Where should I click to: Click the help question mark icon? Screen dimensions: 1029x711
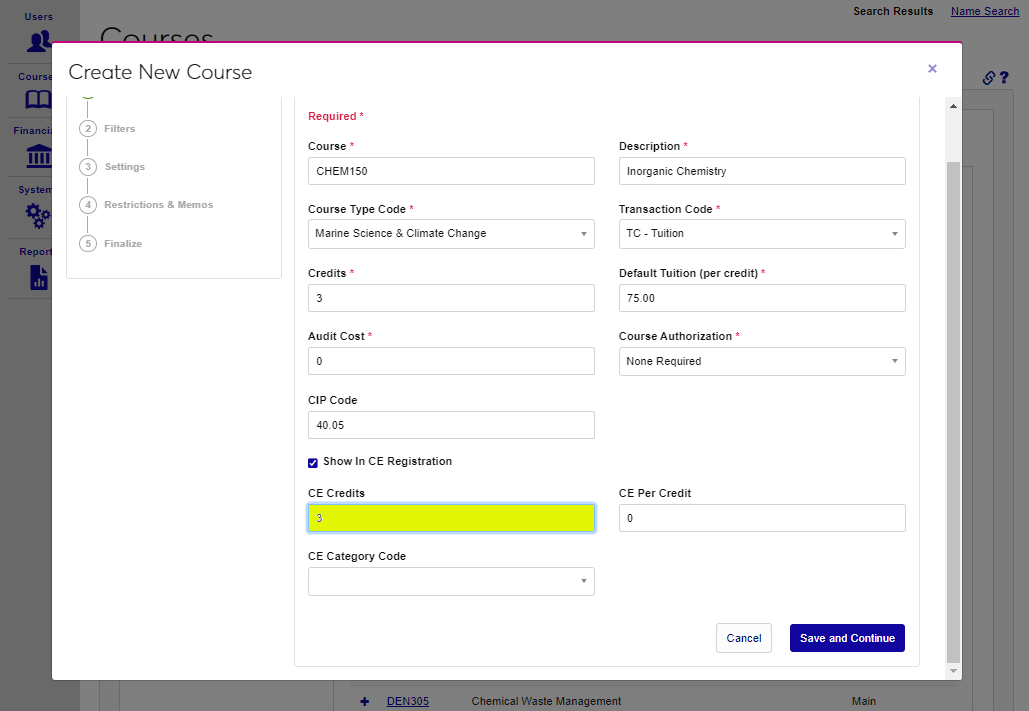tap(1004, 78)
